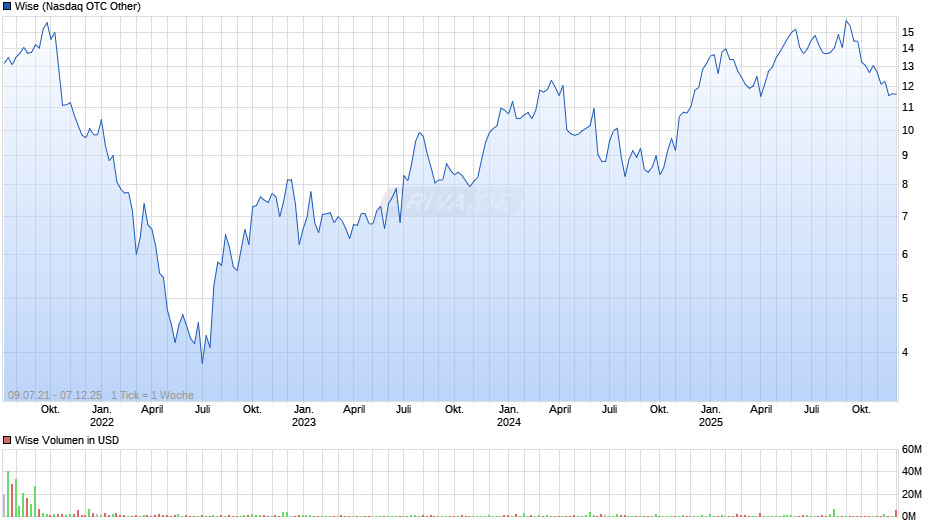Screen dimensions: 940x526
Task: Click the 'Jan. 2025' time axis label
Action: pyautogui.click(x=710, y=416)
